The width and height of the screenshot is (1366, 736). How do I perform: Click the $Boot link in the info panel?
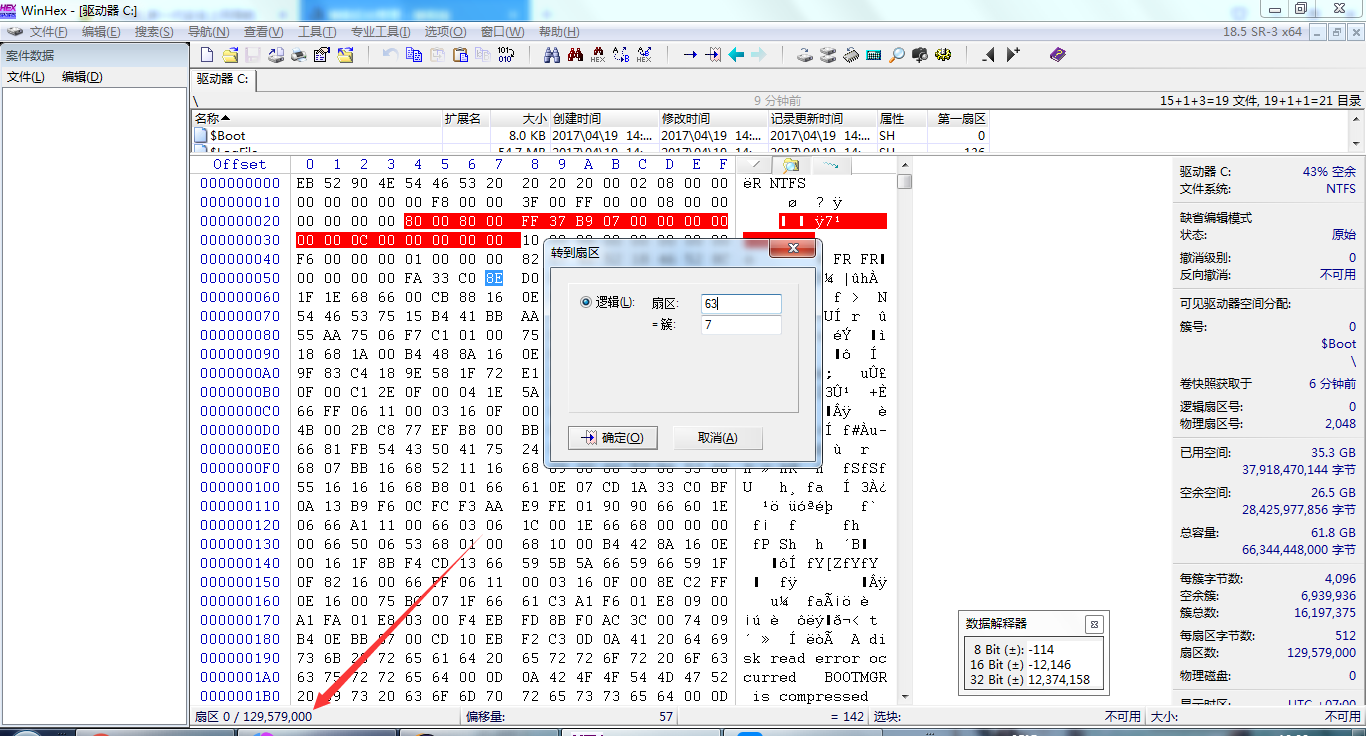[1338, 343]
